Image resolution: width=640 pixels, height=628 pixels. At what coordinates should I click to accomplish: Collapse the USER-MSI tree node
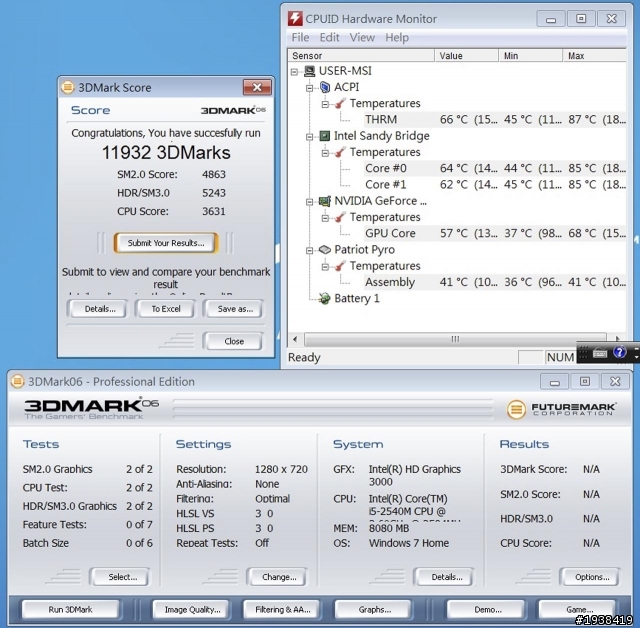[x=294, y=72]
